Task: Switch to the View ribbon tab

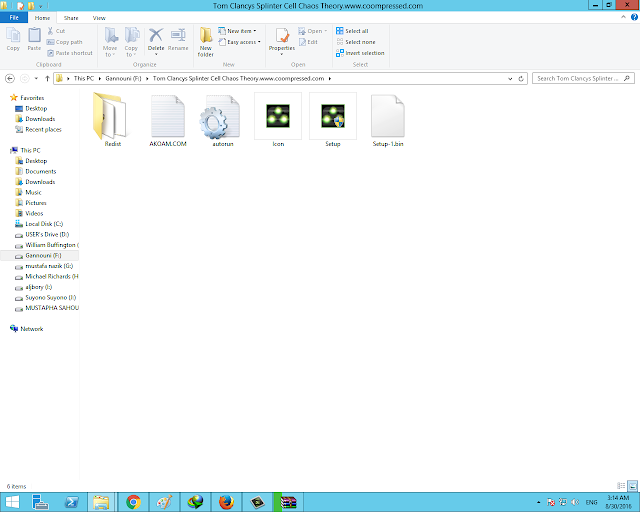Action: (x=99, y=18)
